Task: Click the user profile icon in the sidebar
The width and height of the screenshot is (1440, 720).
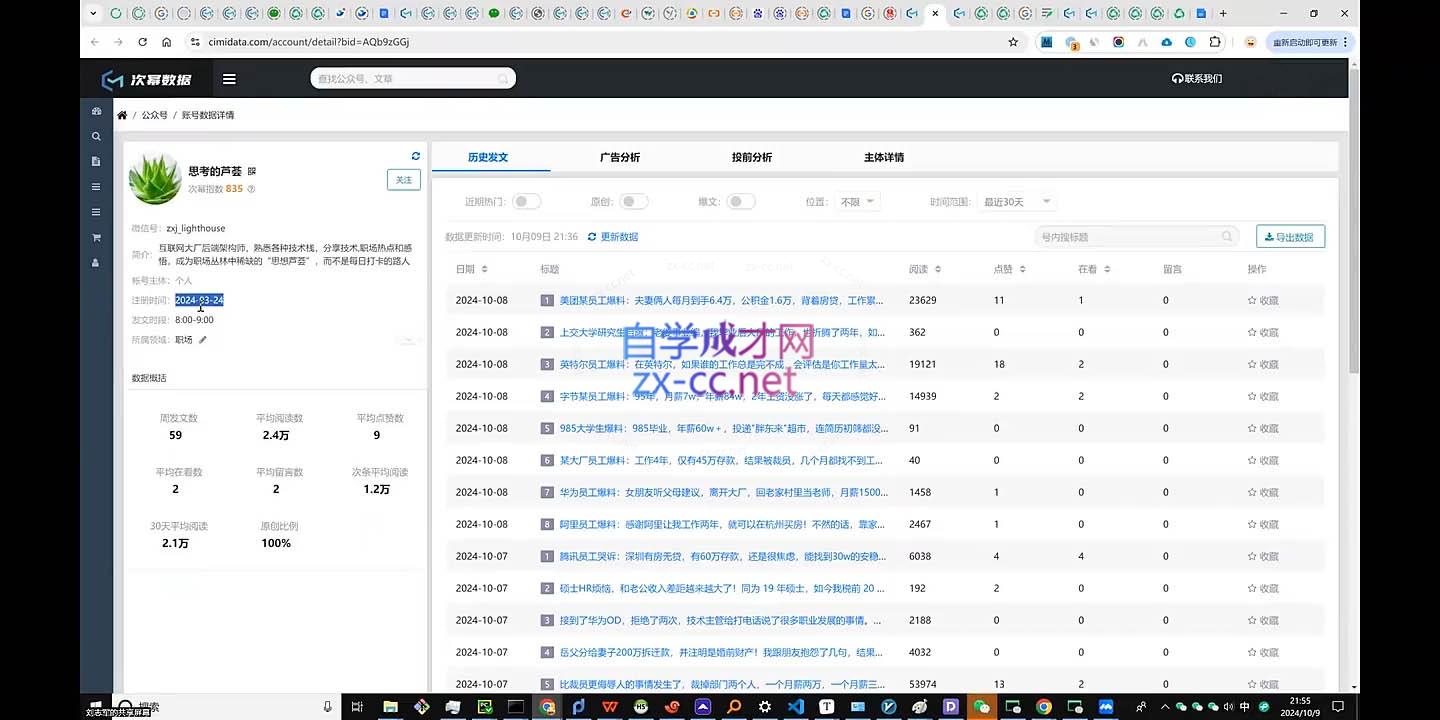Action: pos(96,262)
